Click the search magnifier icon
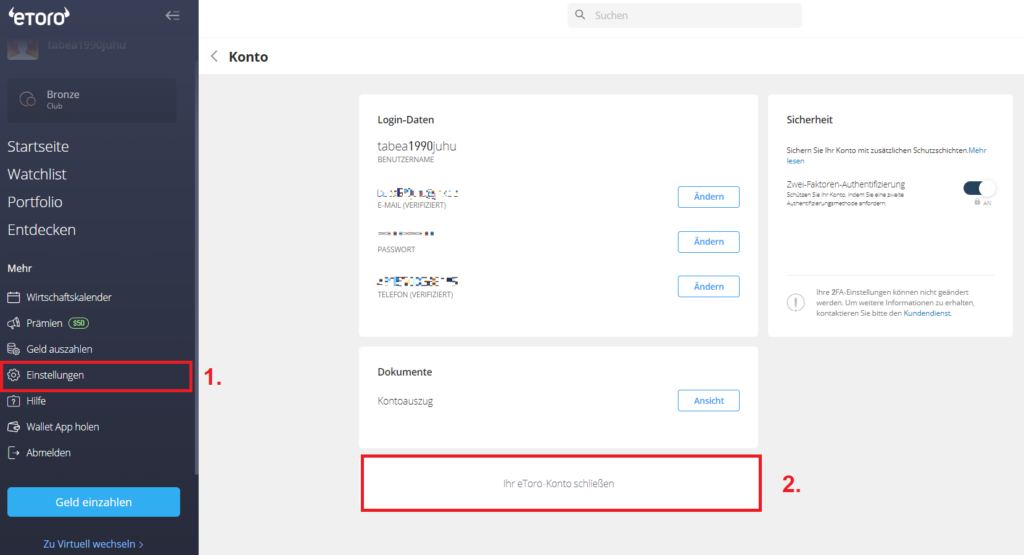 click(x=580, y=14)
